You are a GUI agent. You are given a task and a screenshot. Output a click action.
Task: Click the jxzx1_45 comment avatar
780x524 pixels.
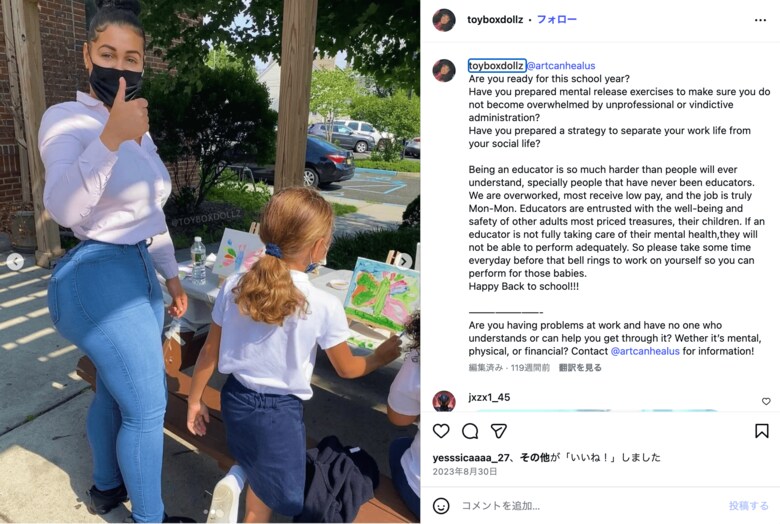[x=444, y=401]
